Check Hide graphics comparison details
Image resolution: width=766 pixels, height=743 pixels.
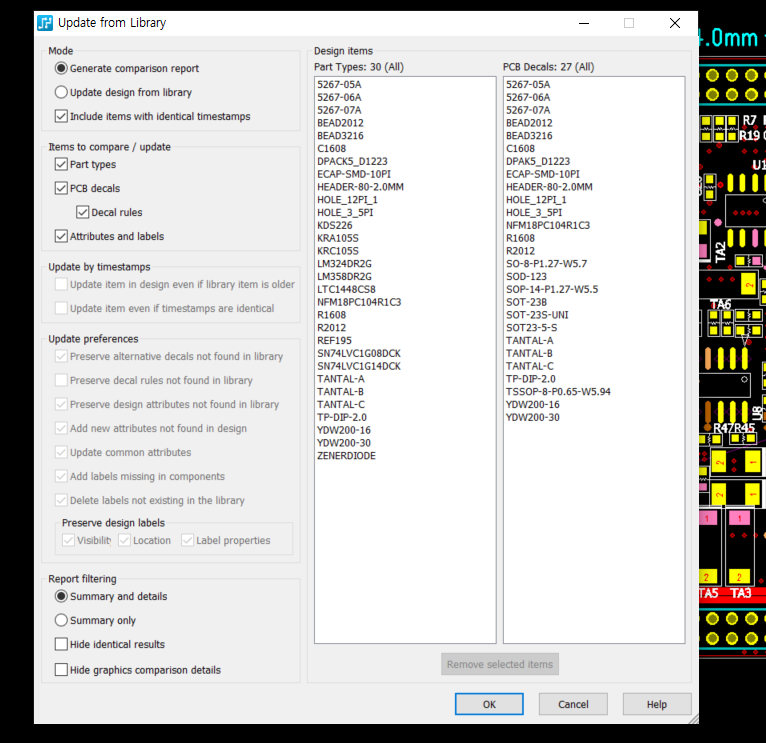[62, 670]
